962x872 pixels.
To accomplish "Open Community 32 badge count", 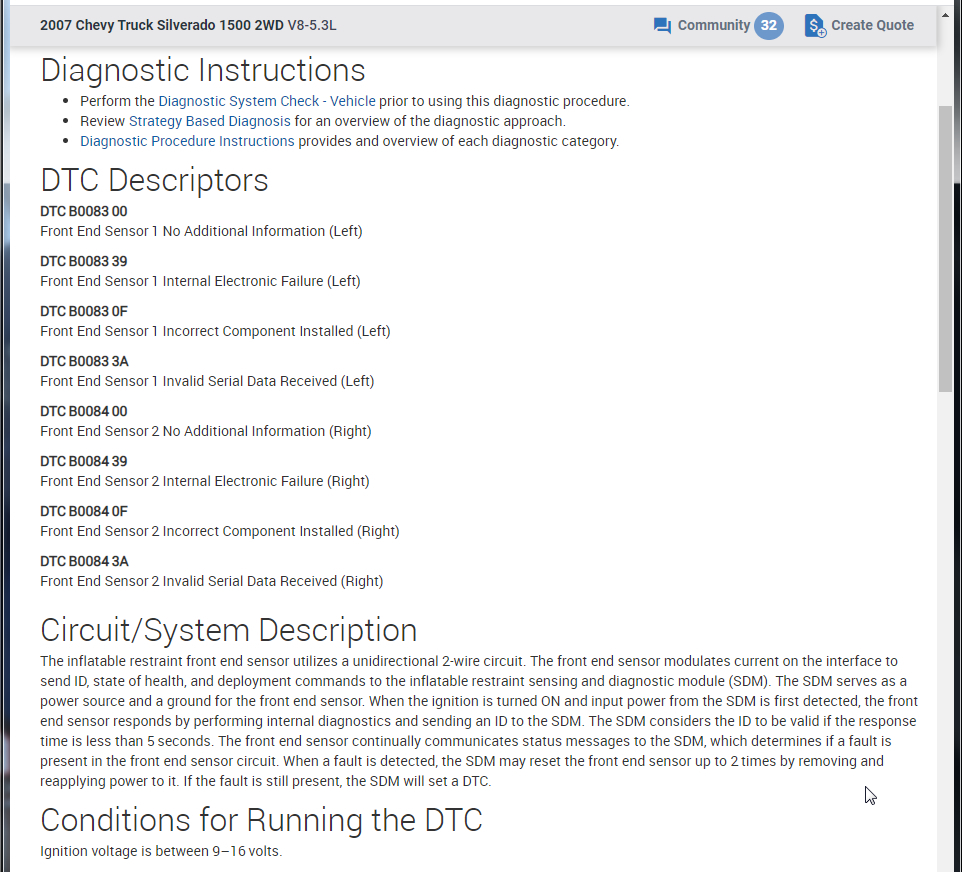I will click(x=769, y=26).
